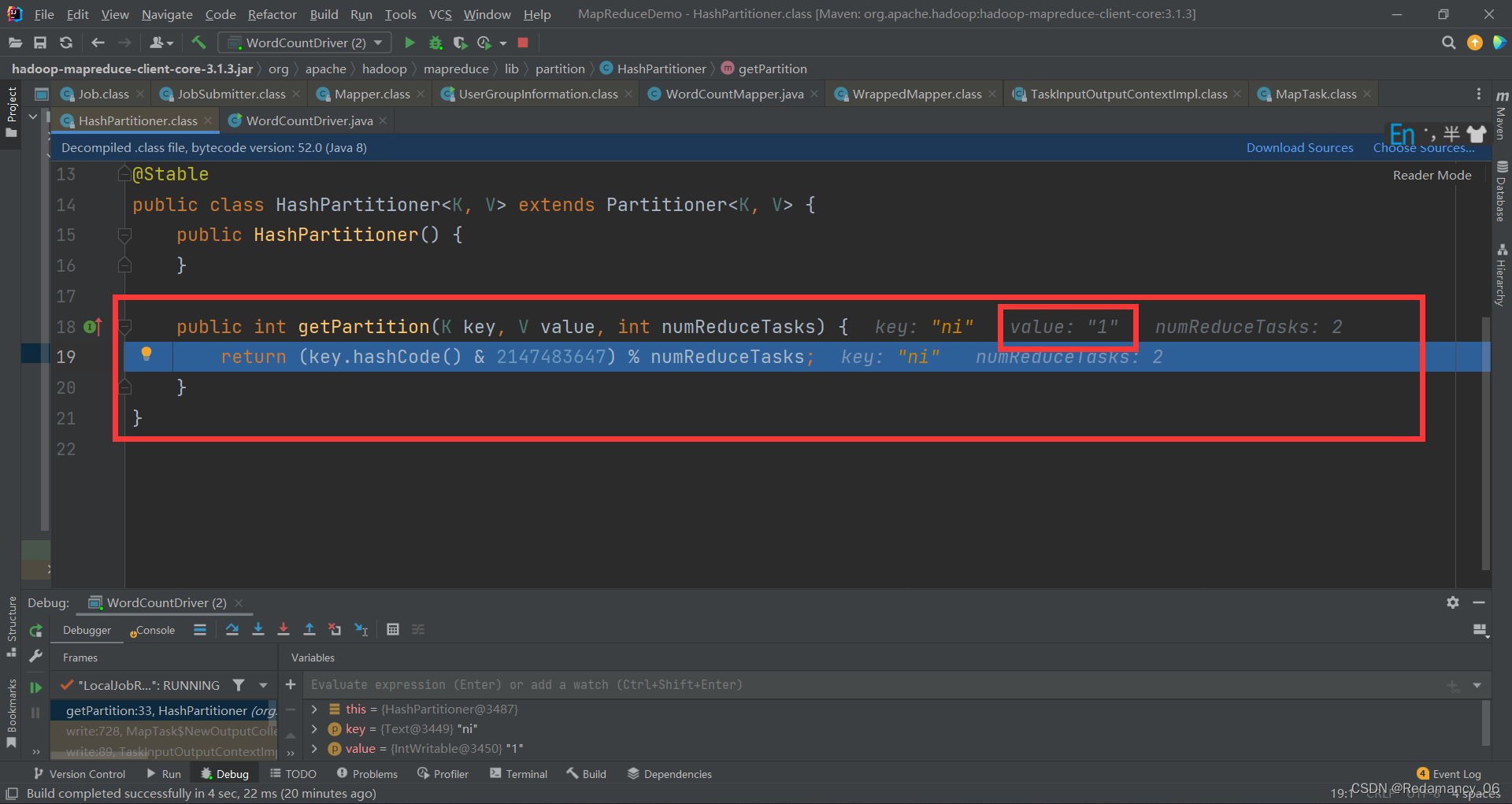Click the red Force Step Into icon
This screenshot has width=1512, height=804.
tap(283, 629)
